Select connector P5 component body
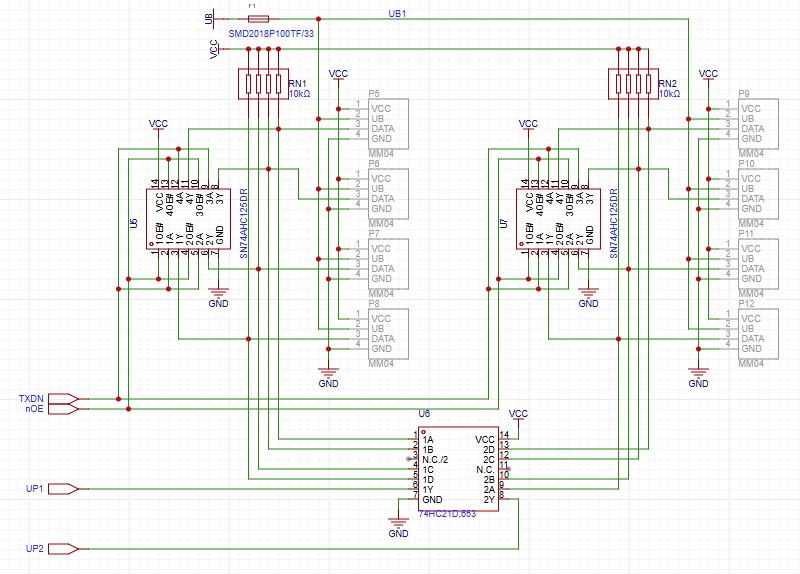The image size is (800, 574). pyautogui.click(x=388, y=124)
